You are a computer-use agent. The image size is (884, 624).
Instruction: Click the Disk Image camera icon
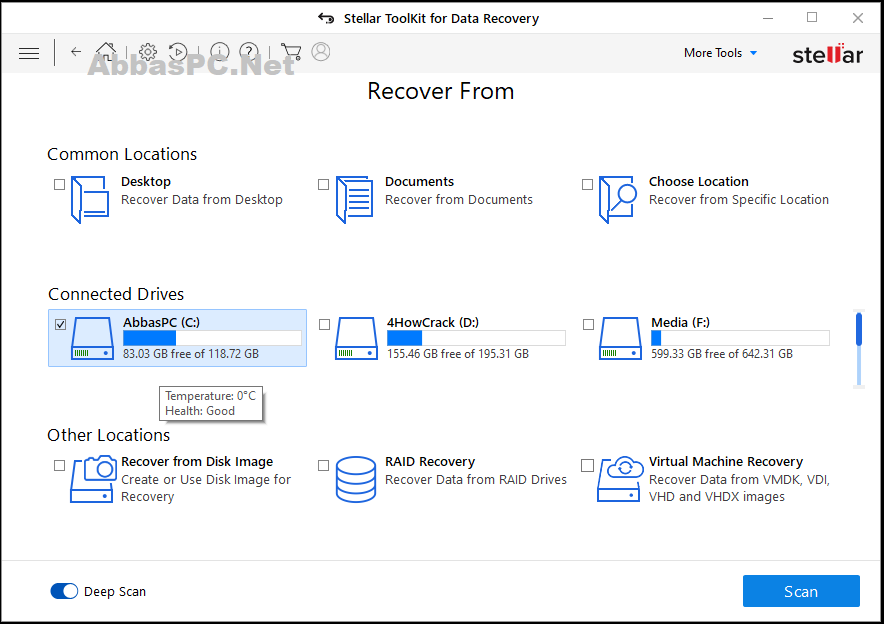click(92, 479)
